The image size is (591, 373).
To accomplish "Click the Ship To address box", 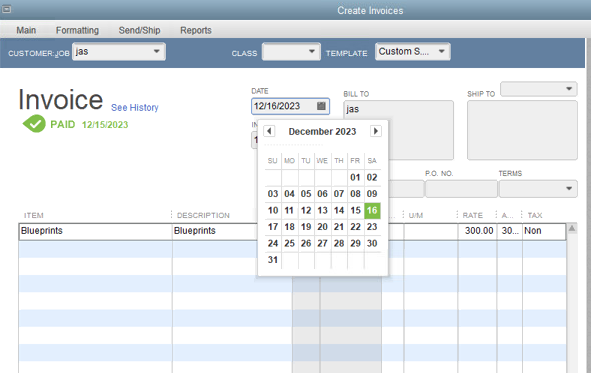I will 522,130.
